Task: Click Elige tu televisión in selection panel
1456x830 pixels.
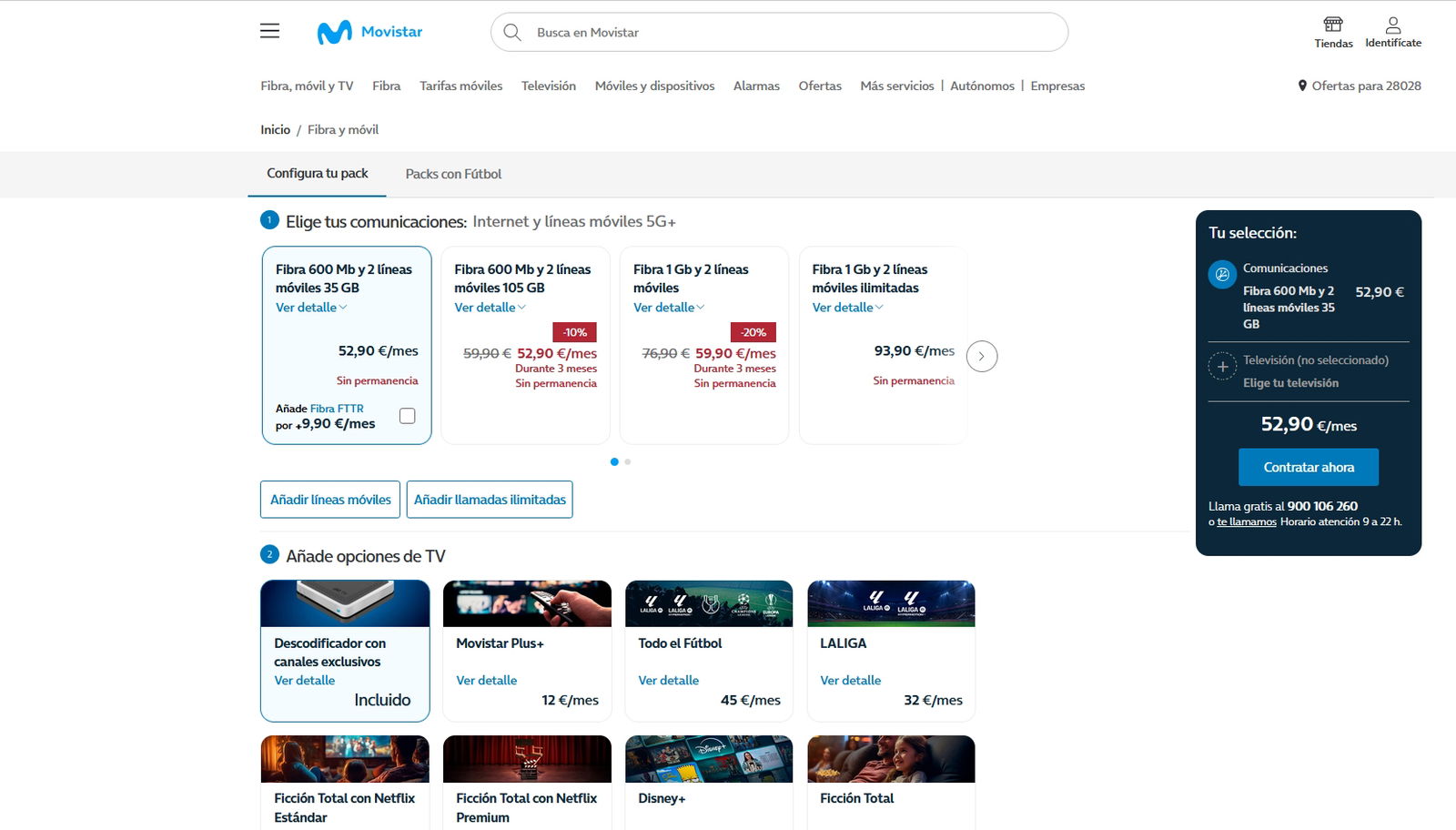Action: tap(1290, 383)
